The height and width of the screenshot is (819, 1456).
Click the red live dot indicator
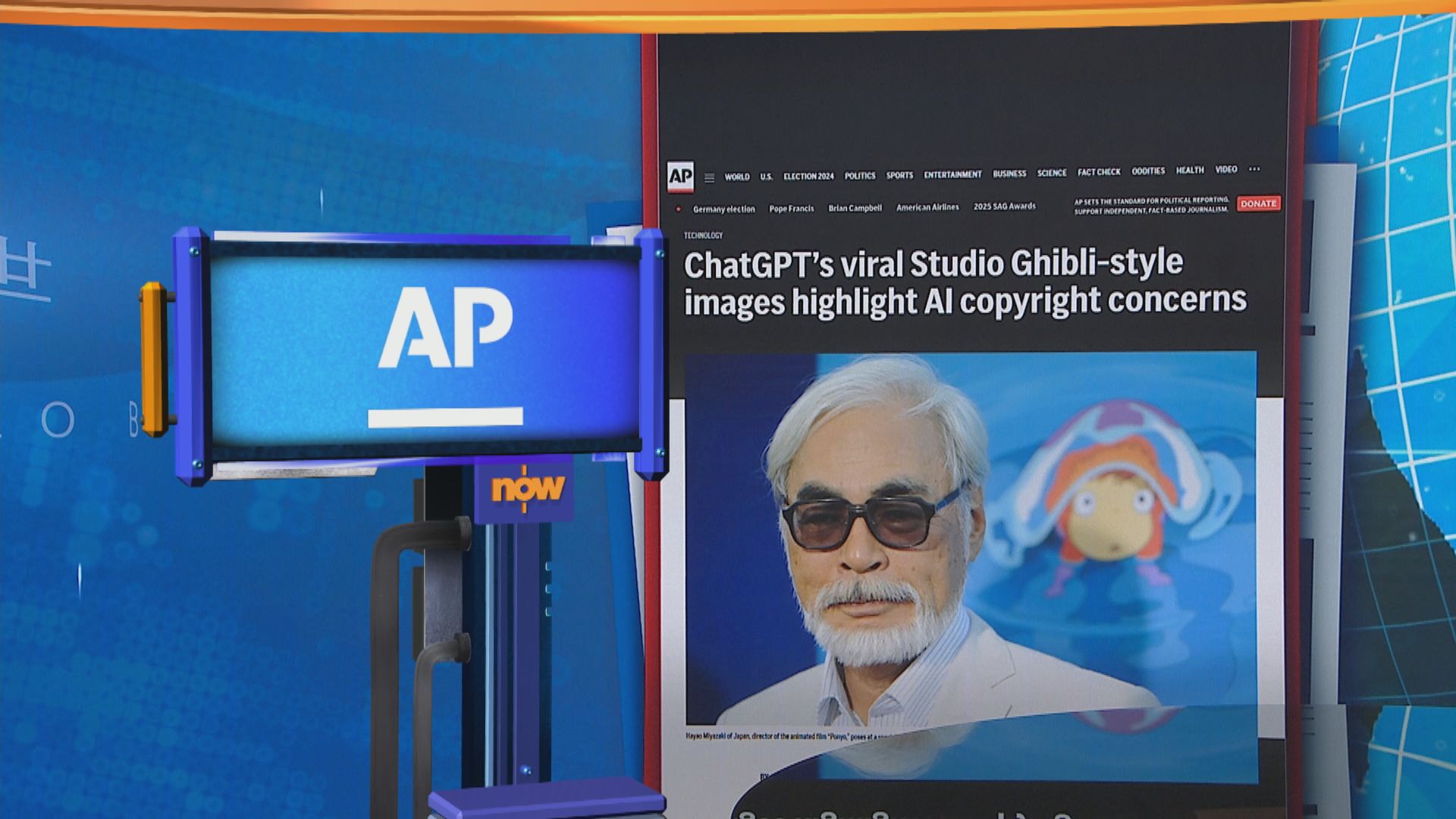tap(678, 209)
